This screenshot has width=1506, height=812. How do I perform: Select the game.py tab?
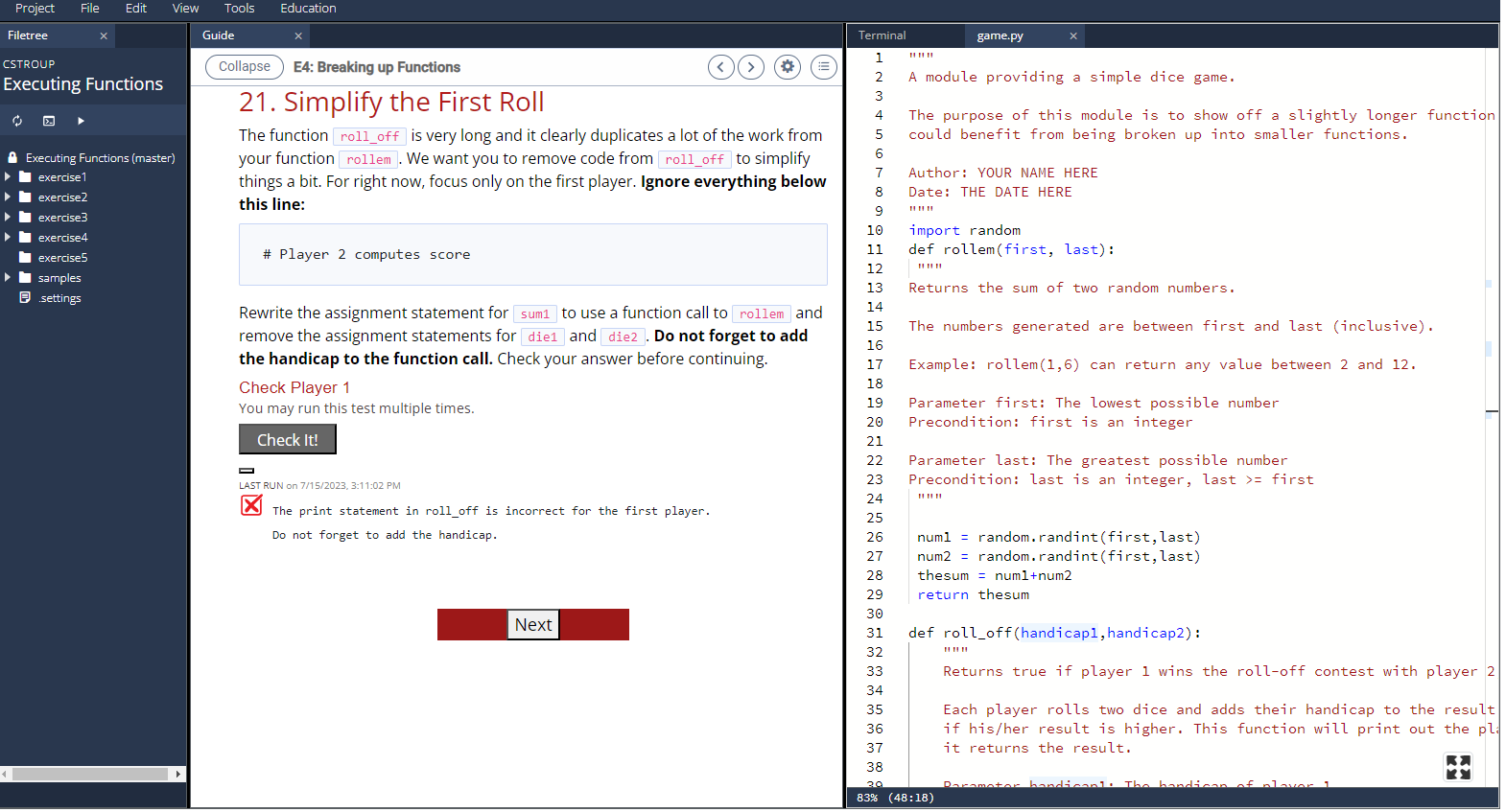1000,35
